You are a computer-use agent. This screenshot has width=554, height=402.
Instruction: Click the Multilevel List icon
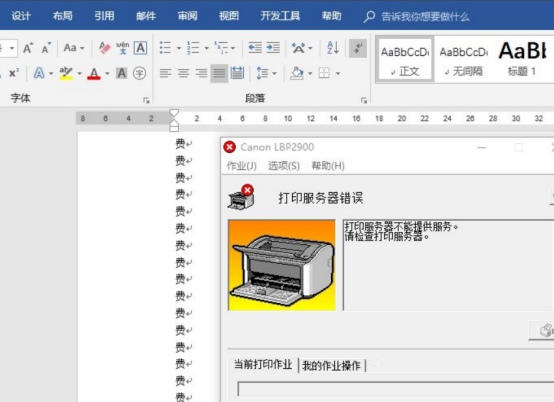[x=221, y=48]
